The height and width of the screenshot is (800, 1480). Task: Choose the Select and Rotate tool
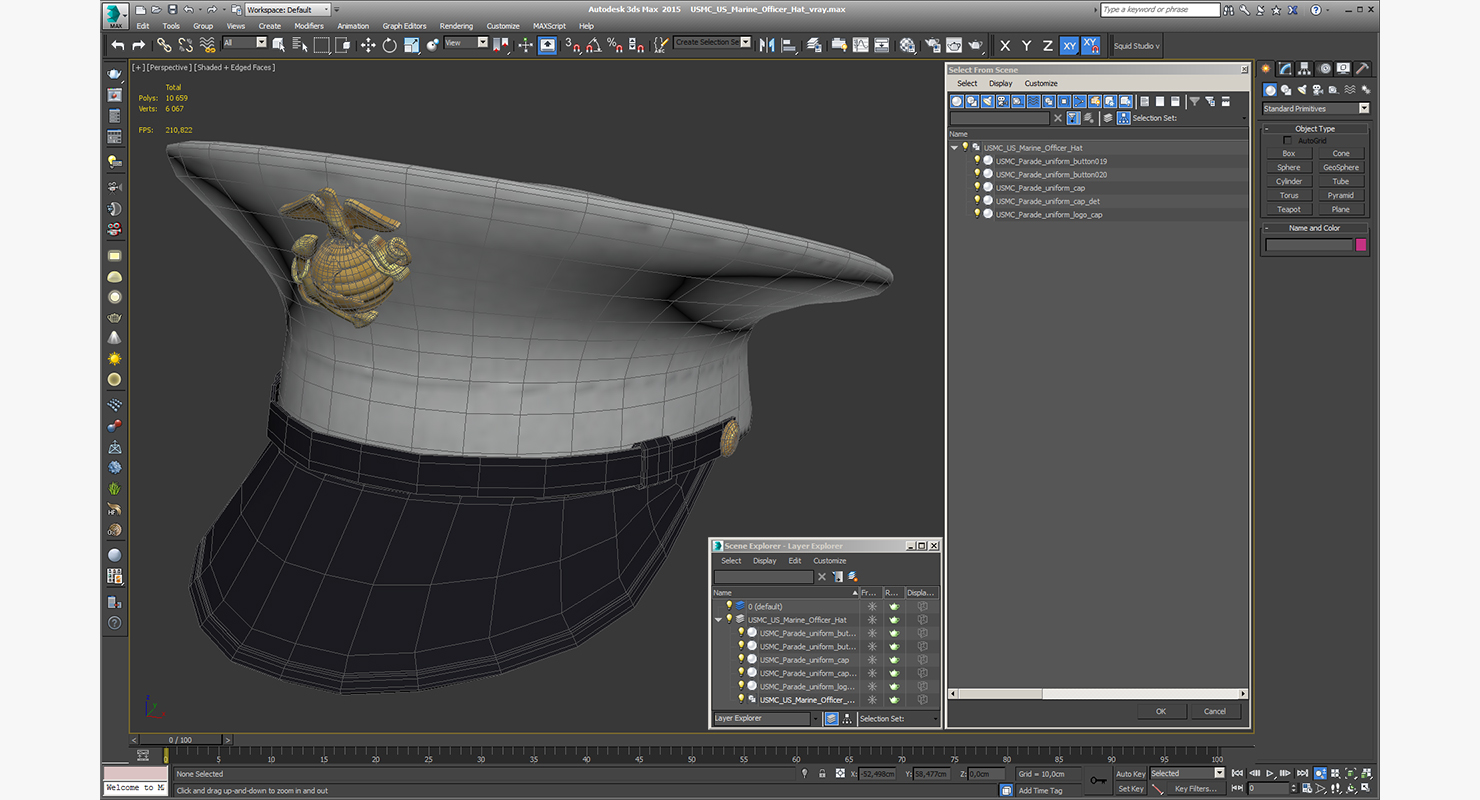click(389, 45)
